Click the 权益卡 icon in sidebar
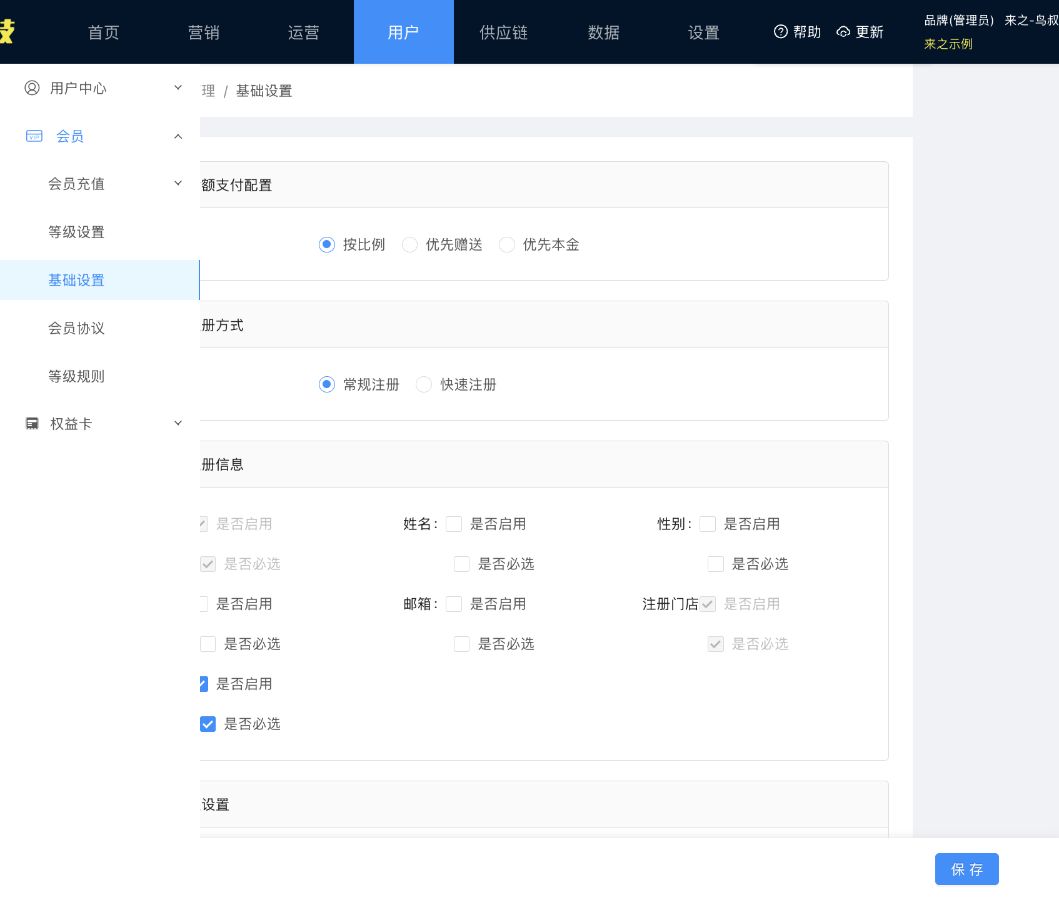This screenshot has height=900, width=1059. pos(32,423)
